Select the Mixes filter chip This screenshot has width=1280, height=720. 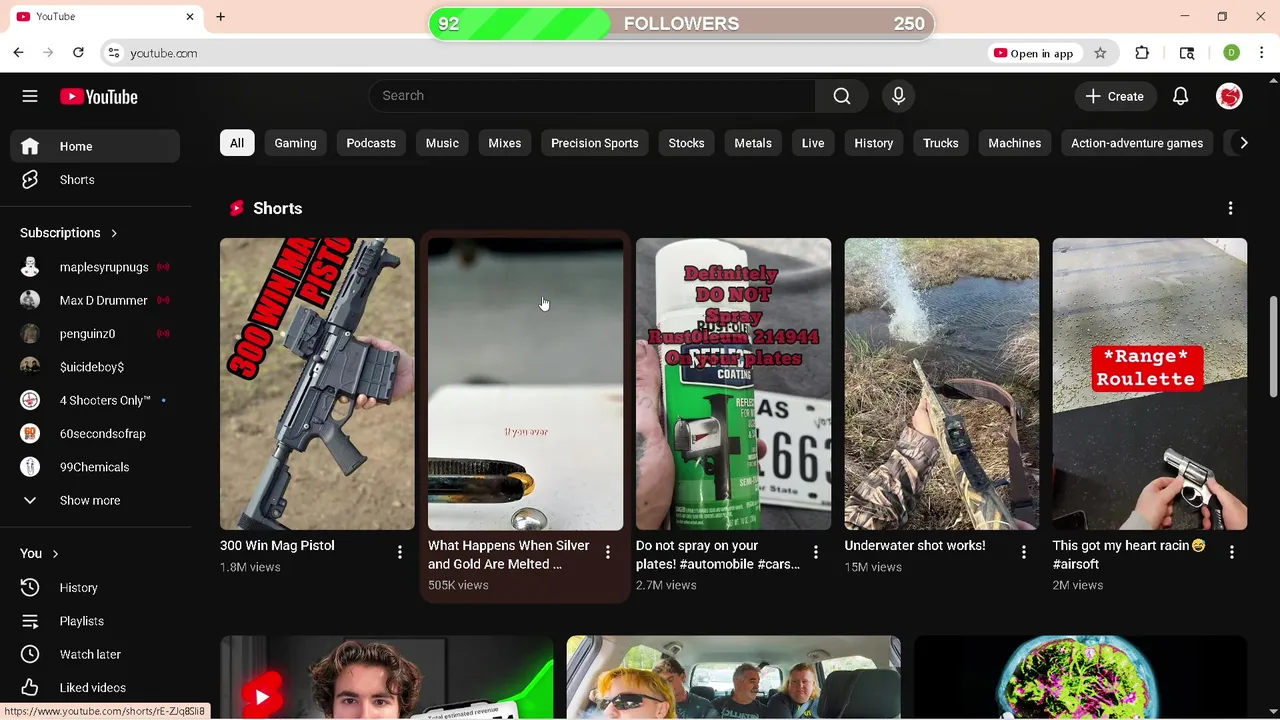[x=504, y=143]
